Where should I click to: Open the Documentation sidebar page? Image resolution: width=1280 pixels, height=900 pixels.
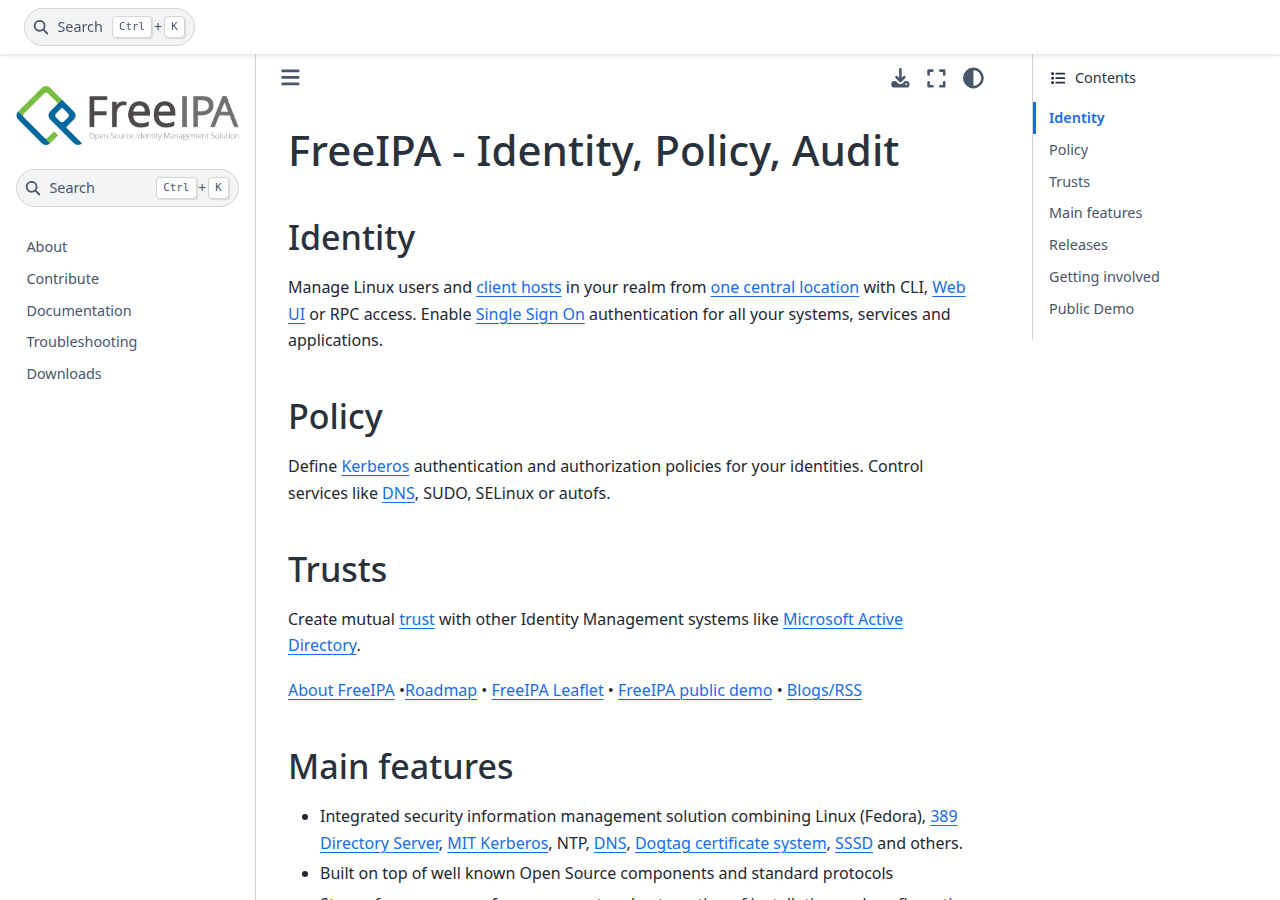tap(79, 311)
